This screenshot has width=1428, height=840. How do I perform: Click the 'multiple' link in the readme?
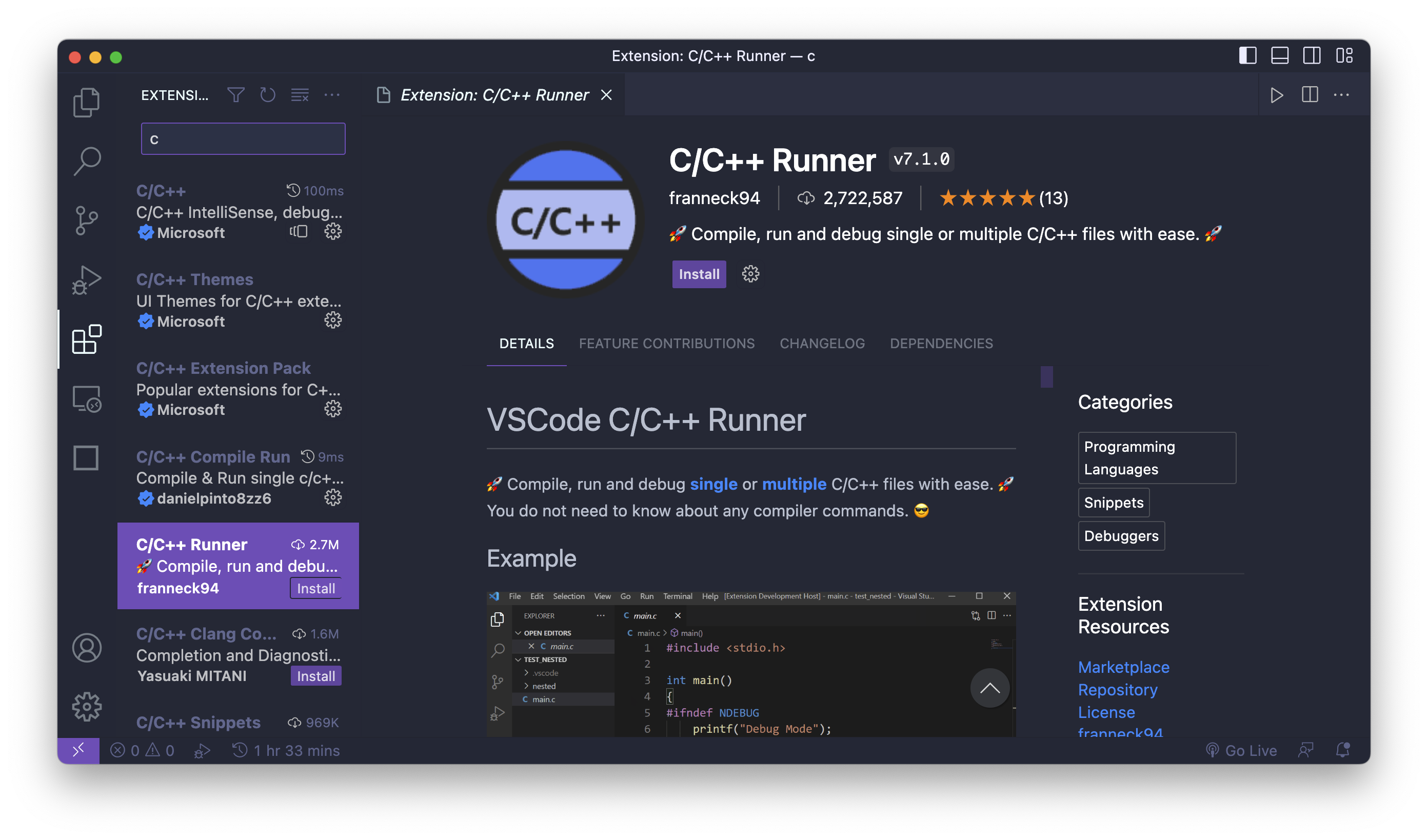pos(794,484)
